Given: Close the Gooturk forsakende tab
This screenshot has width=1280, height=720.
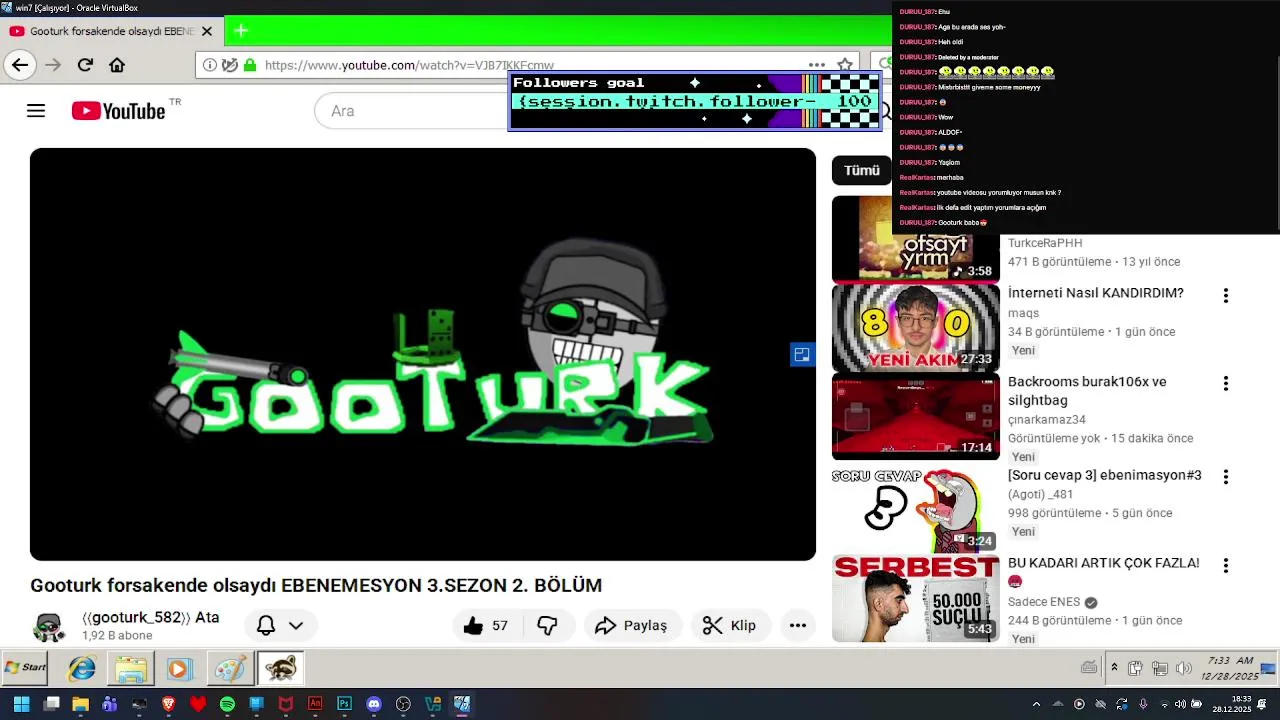Looking at the screenshot, I should [207, 31].
